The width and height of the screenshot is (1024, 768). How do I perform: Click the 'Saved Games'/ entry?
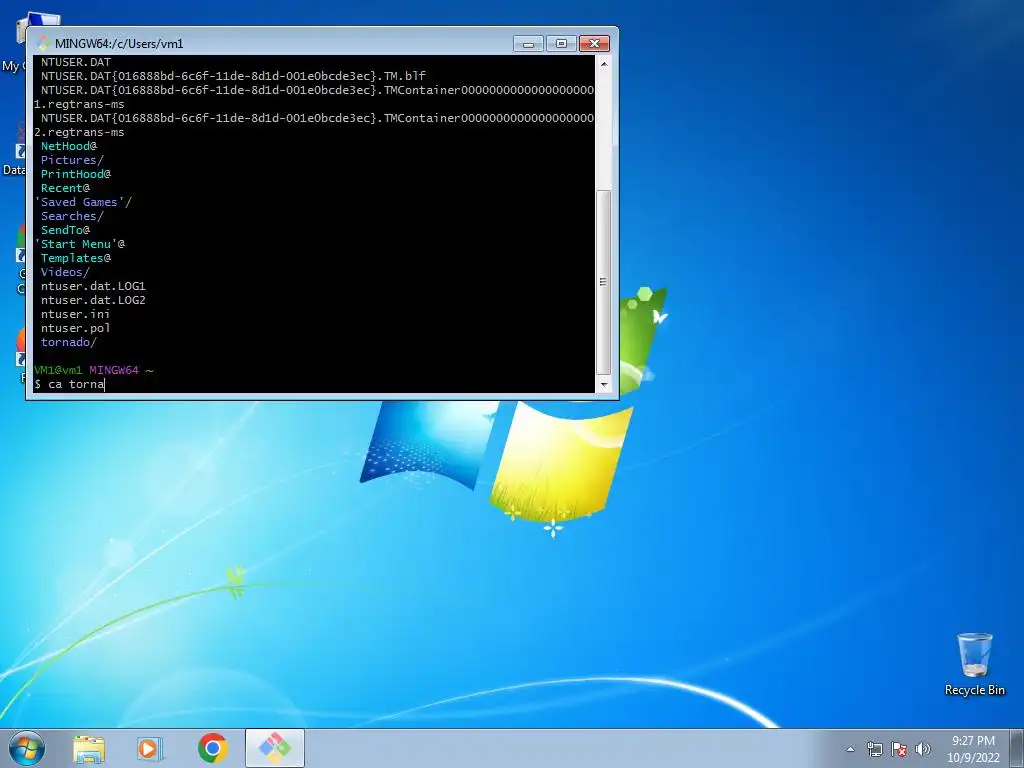83,202
